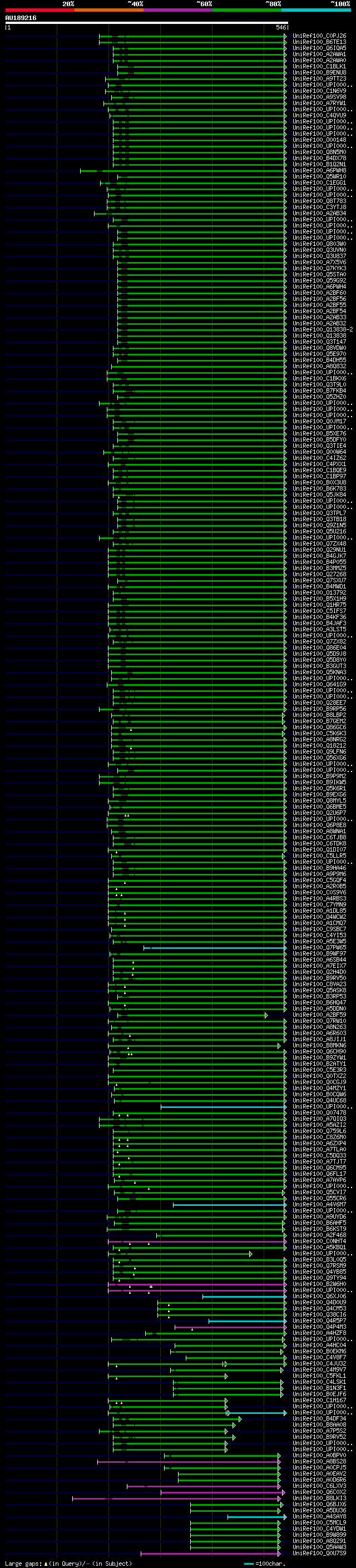Click the purple alignment bar of UniRef100_A8BS28
The image size is (356, 1568).
coord(189,1461)
